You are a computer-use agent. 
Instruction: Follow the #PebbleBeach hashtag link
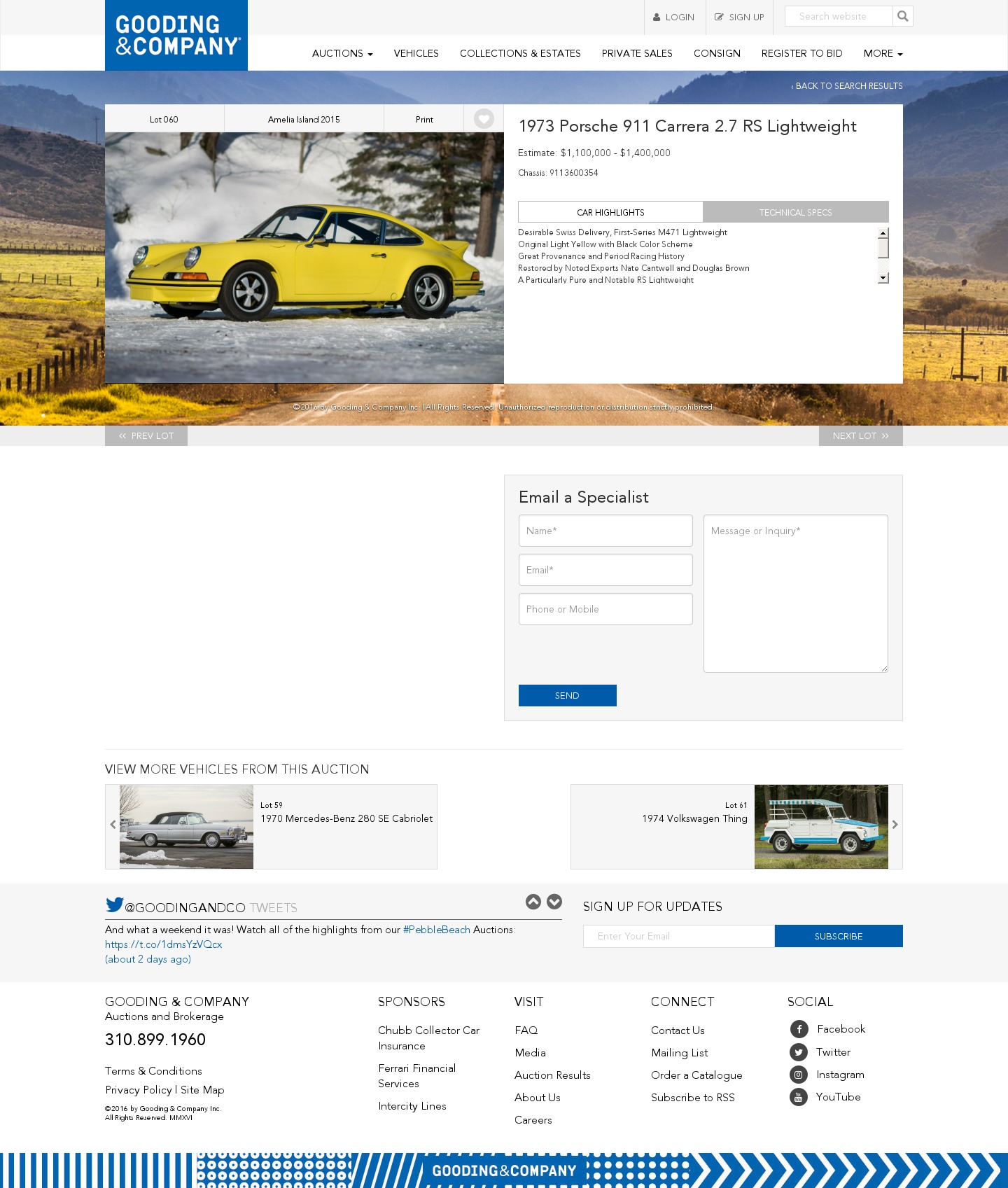tap(437, 930)
